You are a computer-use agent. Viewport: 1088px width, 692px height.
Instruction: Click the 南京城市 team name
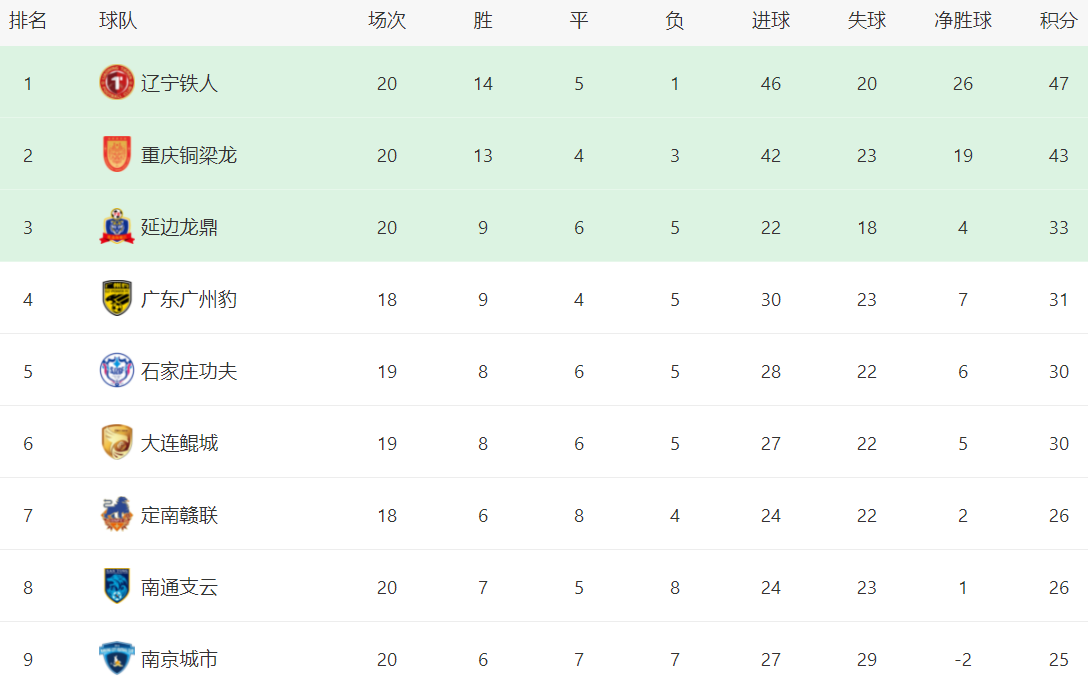[x=179, y=659]
